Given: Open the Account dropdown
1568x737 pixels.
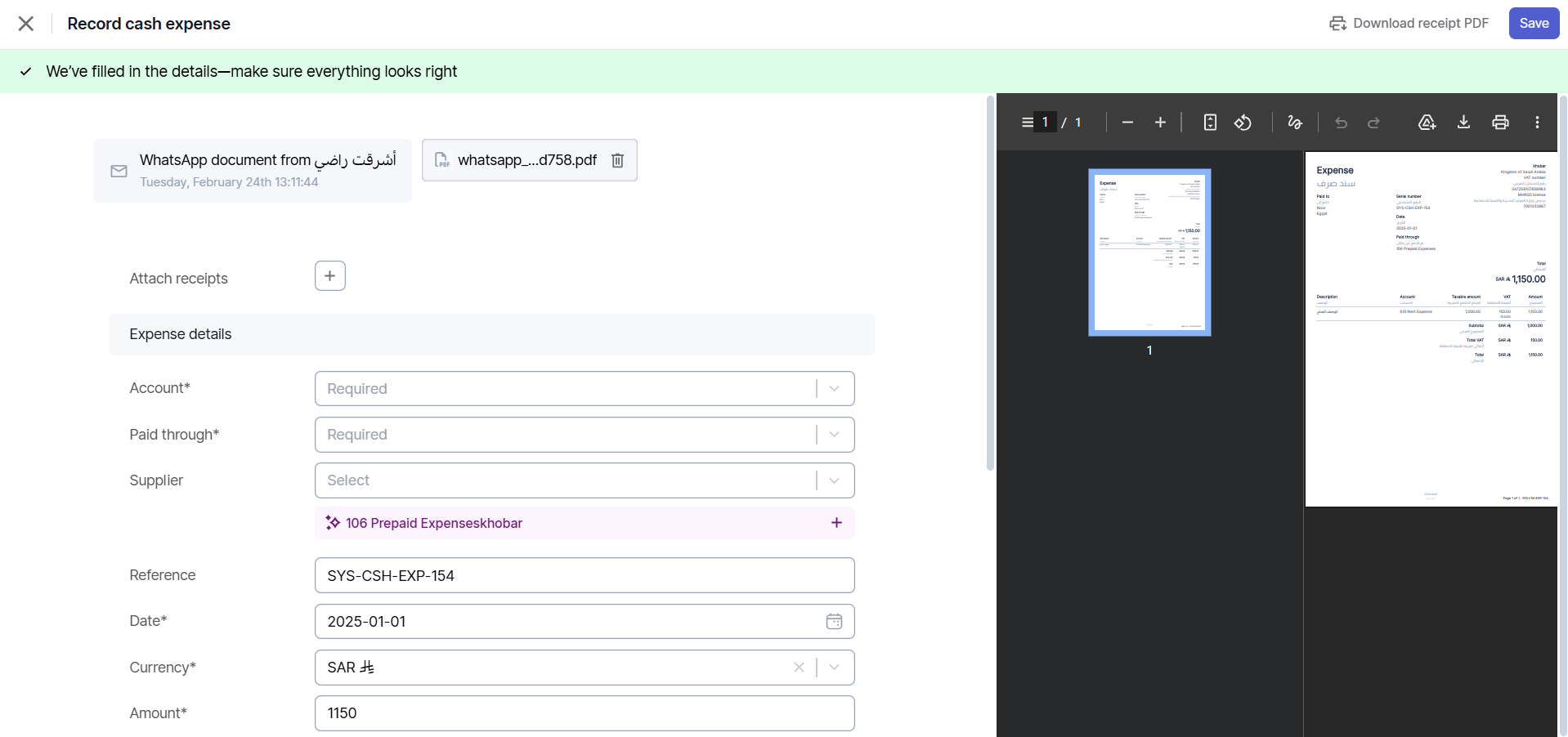Looking at the screenshot, I should click(x=834, y=389).
